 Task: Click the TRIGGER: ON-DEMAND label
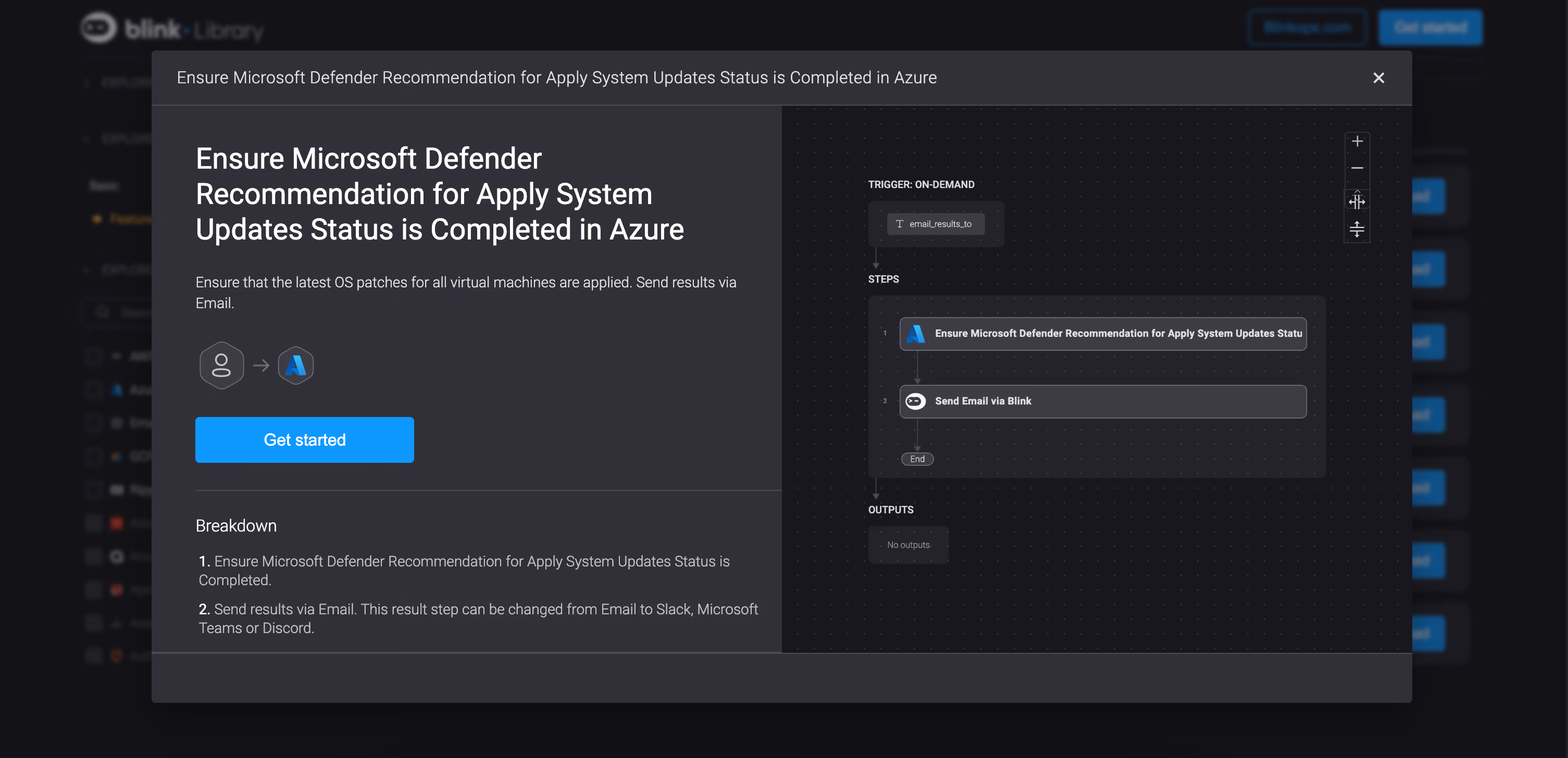[x=921, y=184]
